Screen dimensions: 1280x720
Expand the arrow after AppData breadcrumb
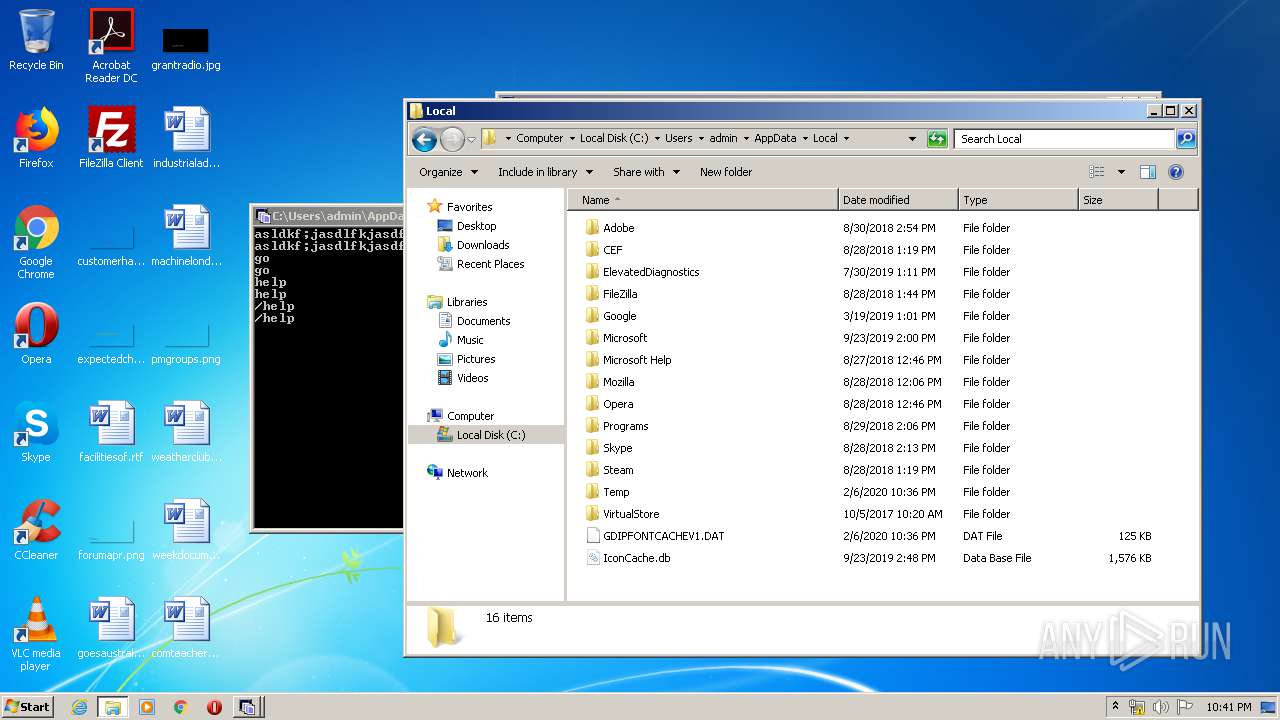[x=804, y=139]
